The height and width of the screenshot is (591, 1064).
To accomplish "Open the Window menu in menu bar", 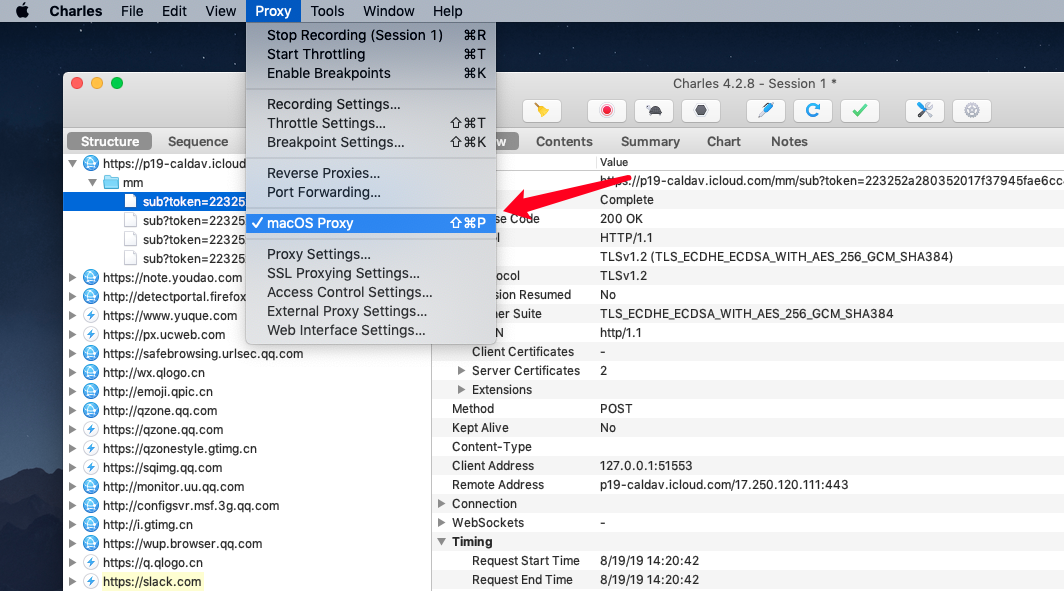I will click(x=388, y=11).
